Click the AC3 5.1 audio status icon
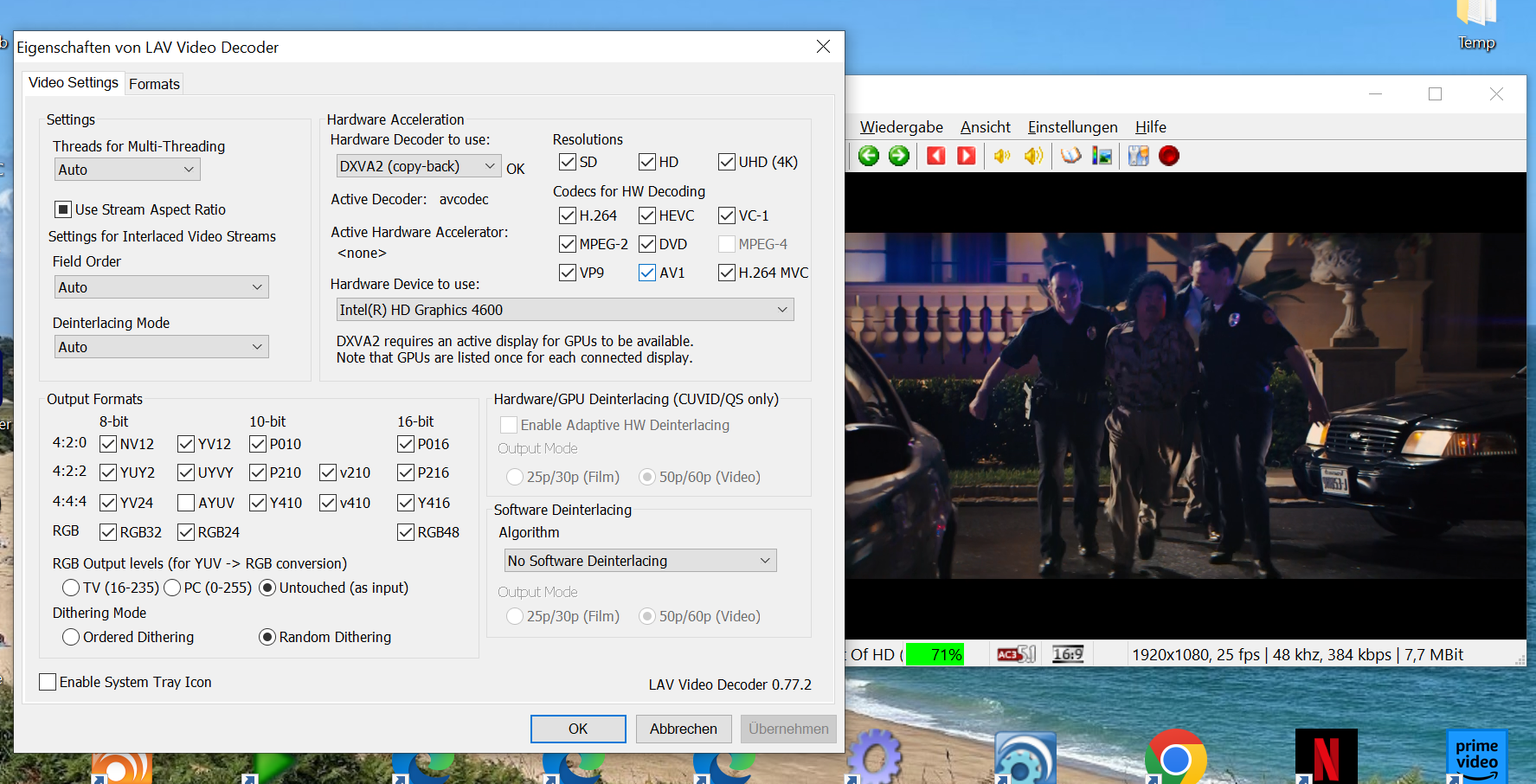The height and width of the screenshot is (784, 1536). (1016, 654)
